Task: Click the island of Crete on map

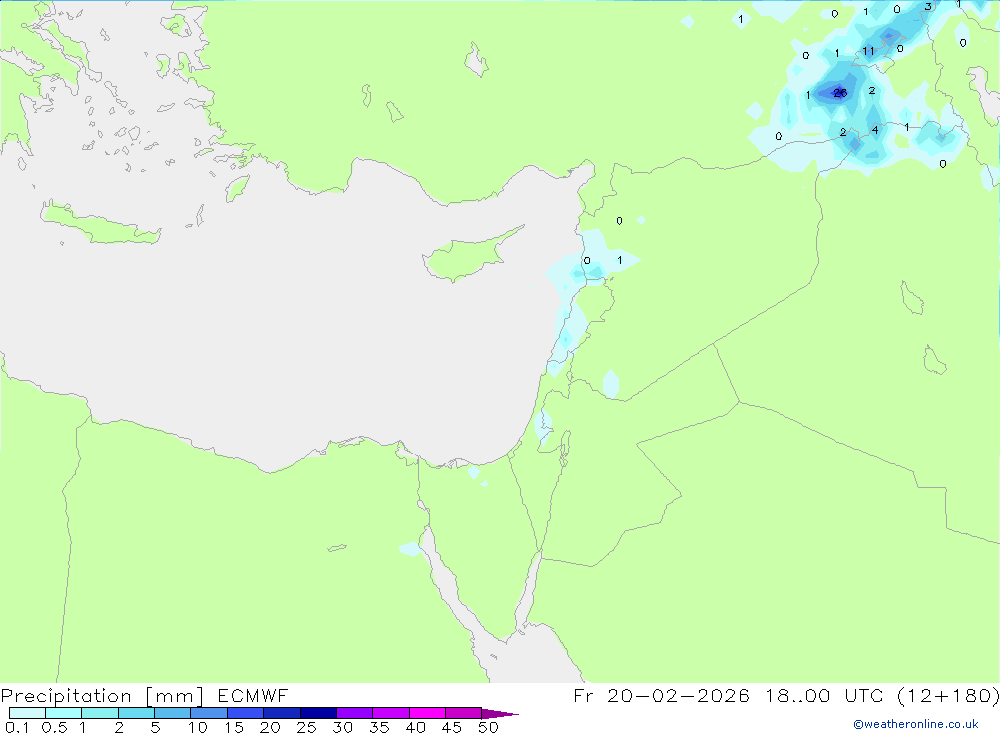Action: point(101,225)
